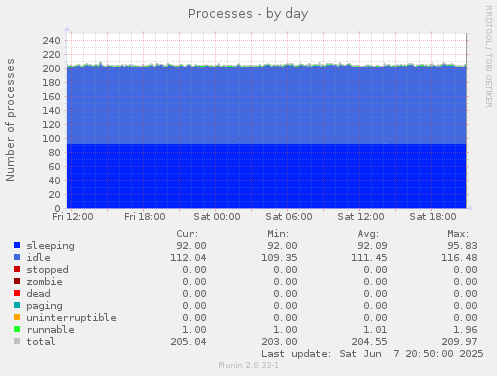Click the 100 y-axis tick label
Screen dimensions: 497x376
pyautogui.click(x=51, y=139)
